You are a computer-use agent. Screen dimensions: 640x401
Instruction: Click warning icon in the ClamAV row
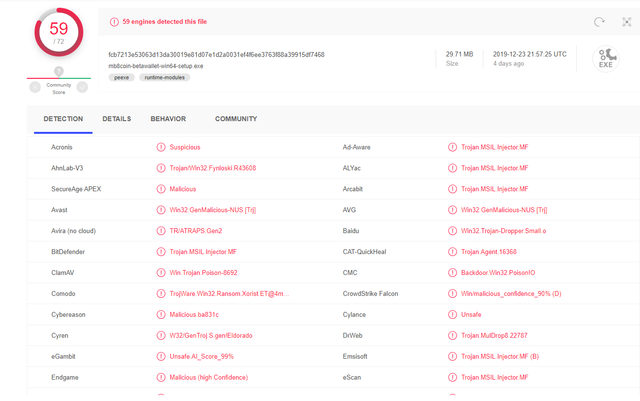click(161, 273)
